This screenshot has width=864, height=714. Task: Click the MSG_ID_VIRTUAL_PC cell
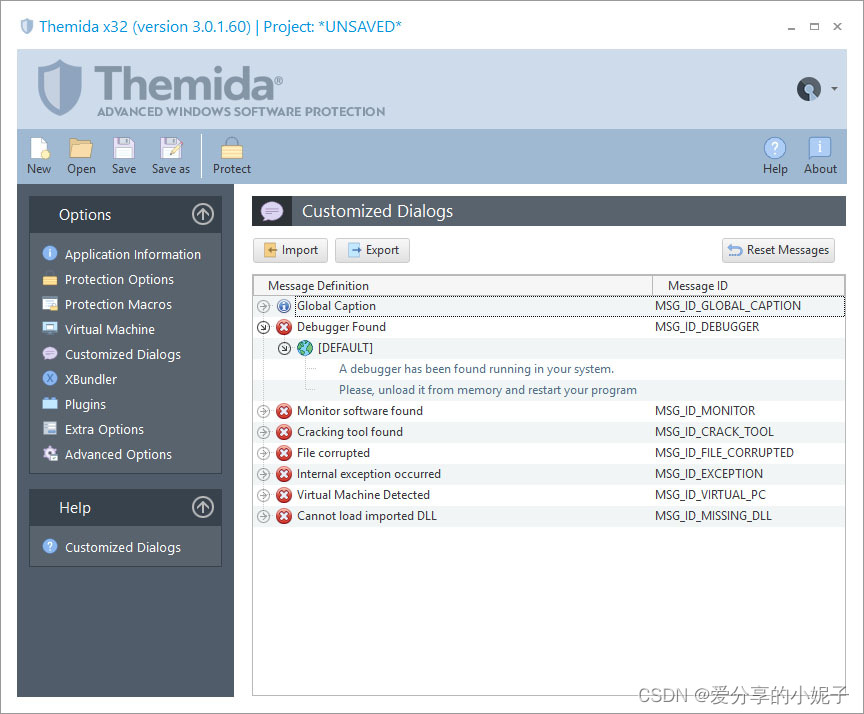click(x=710, y=495)
